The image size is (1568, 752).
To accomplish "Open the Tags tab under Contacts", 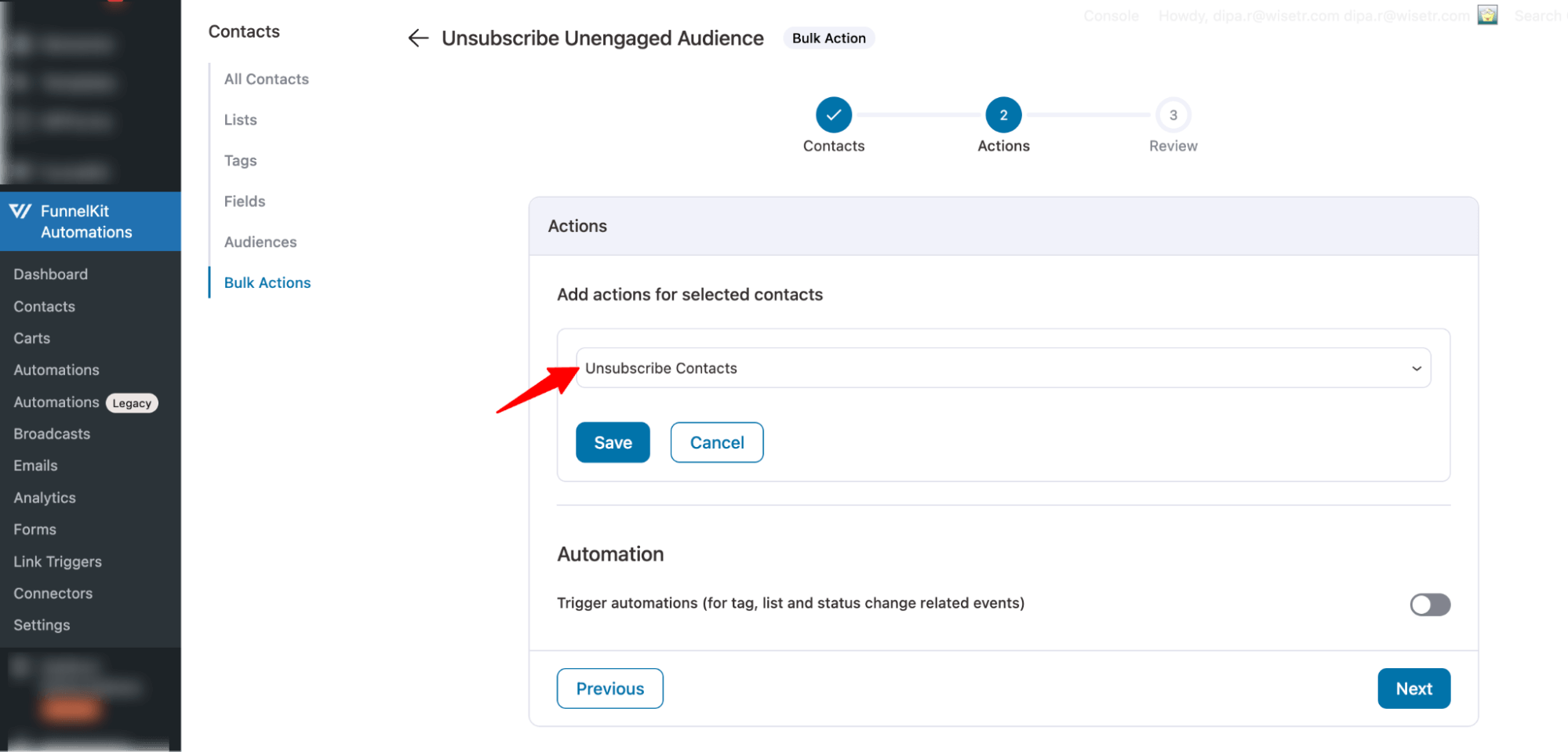I will 239,160.
